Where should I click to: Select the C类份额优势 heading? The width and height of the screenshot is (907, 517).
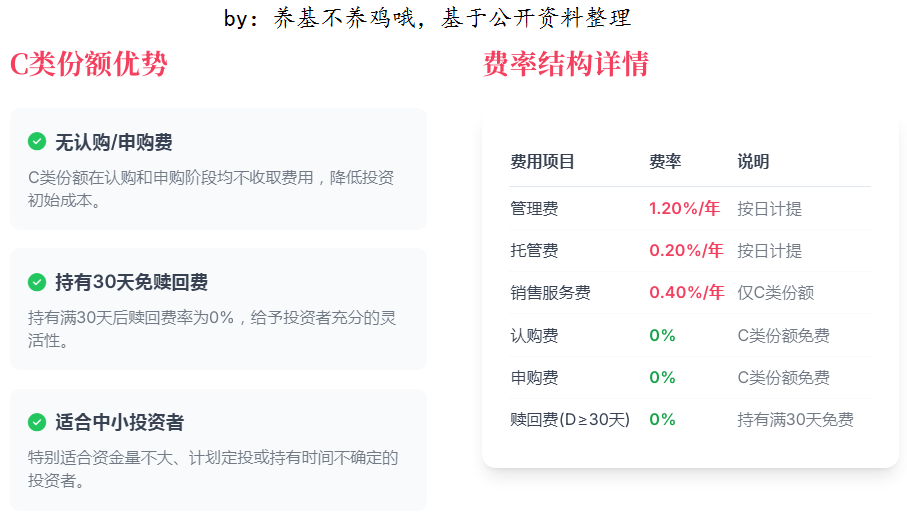89,64
